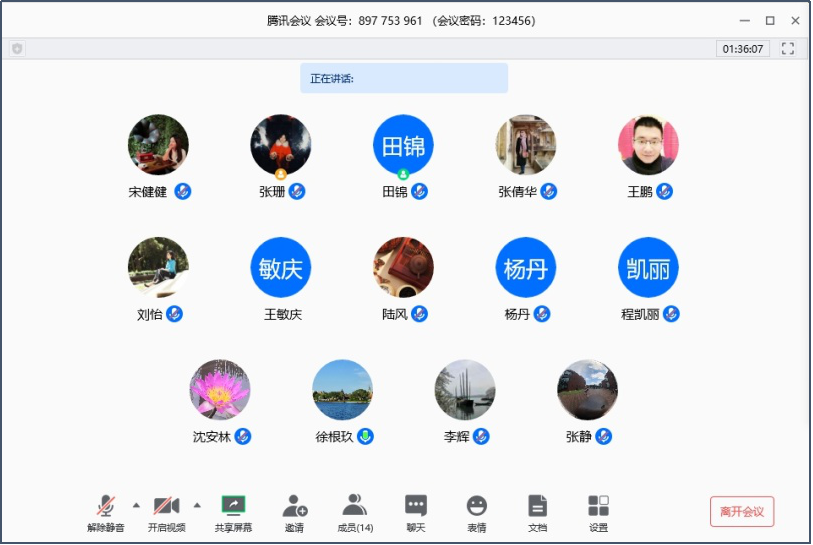The height and width of the screenshot is (545, 813).
Task: Click the 正在讲话 speaking indicator bar
Action: tap(404, 78)
